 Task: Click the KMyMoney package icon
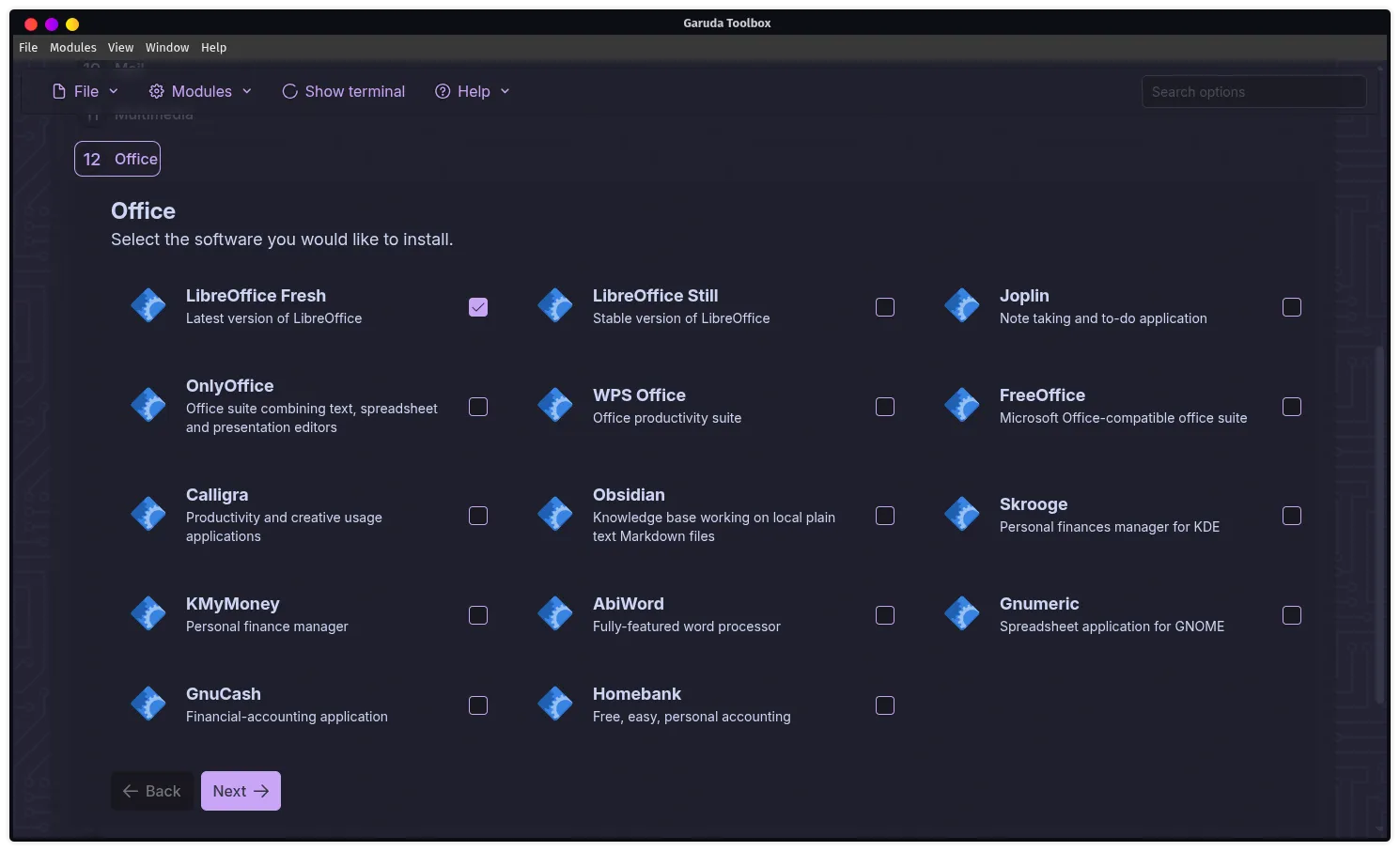pos(148,613)
